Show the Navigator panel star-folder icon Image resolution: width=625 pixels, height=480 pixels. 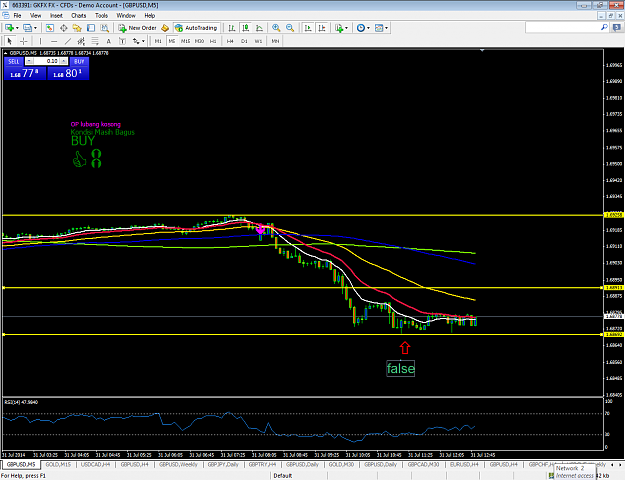[77, 28]
